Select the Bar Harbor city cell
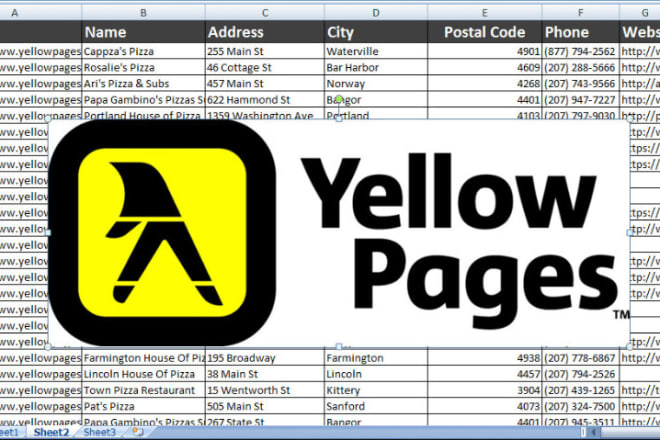This screenshot has height=440, width=660. (376, 67)
